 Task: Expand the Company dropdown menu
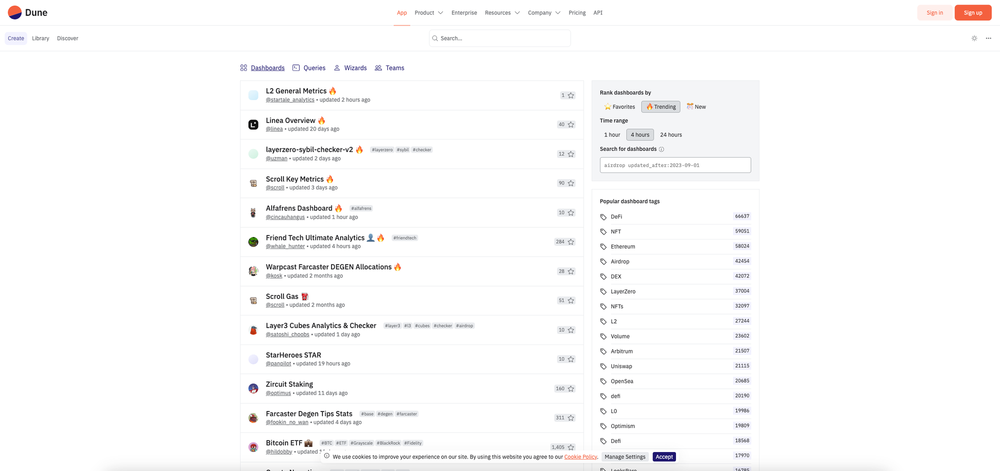(x=544, y=13)
